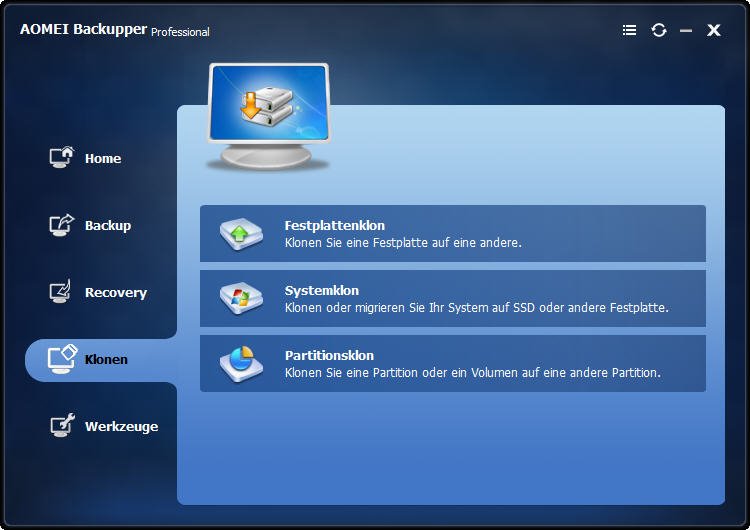Choose the Systemklon option title
The image size is (750, 530).
tap(321, 290)
